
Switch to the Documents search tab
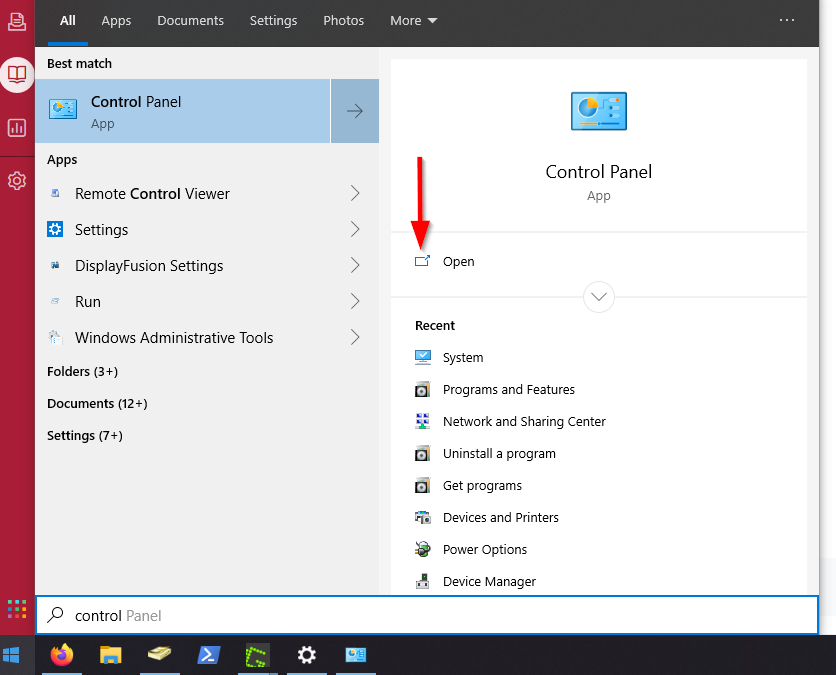coord(190,21)
